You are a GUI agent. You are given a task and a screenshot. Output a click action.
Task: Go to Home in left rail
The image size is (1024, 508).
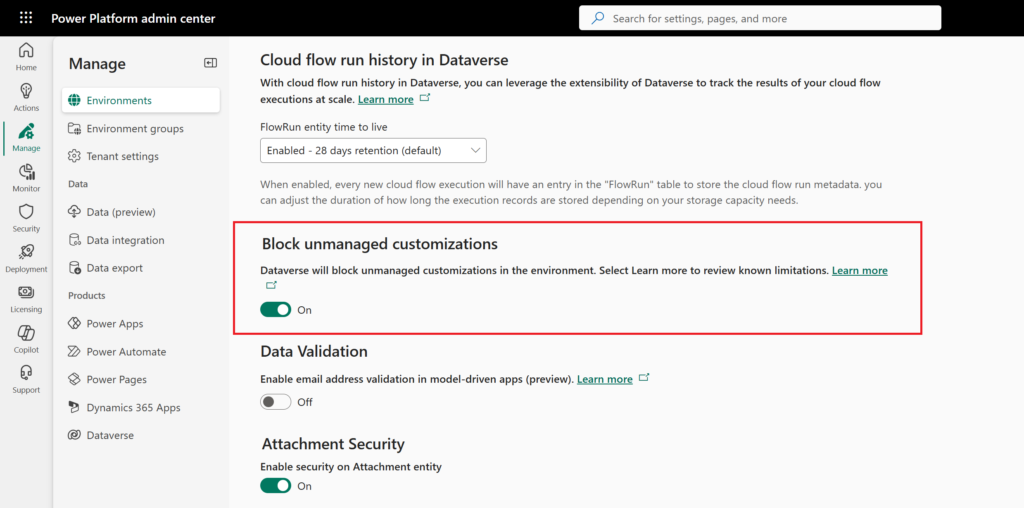26,57
